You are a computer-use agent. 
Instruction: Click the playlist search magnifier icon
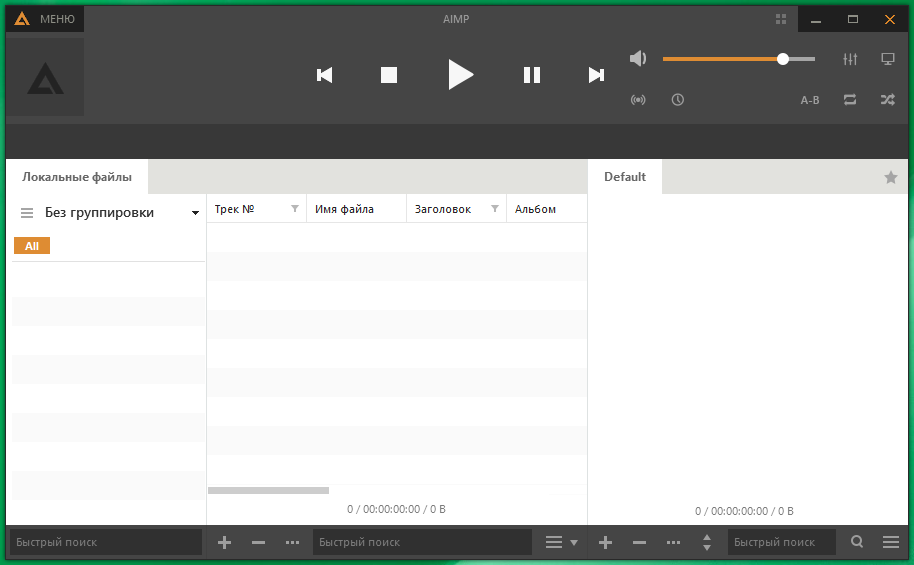857,542
